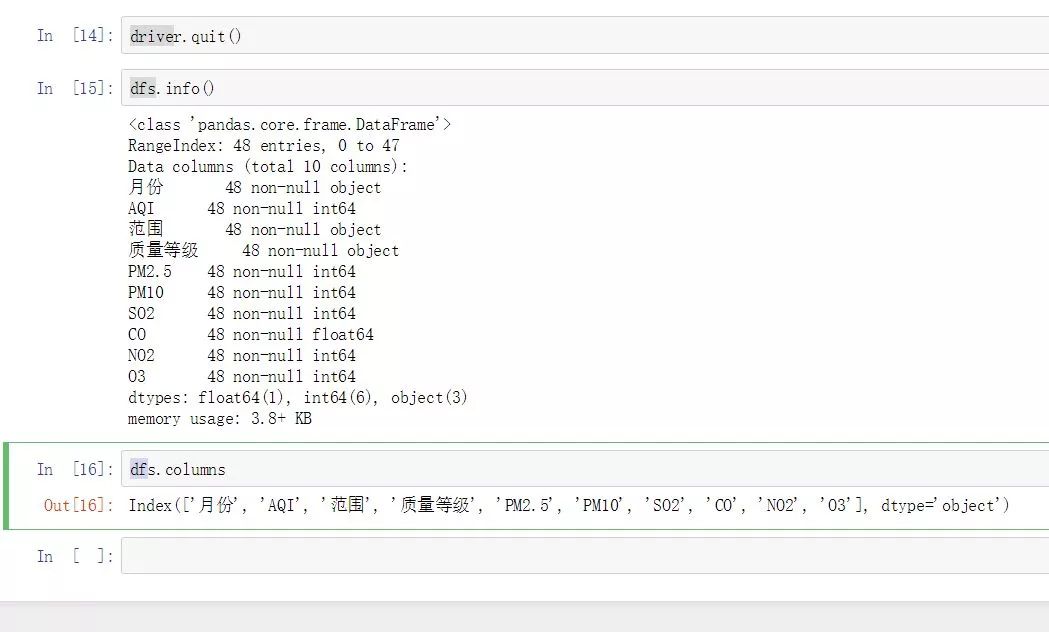Select the dfs.info() code cell

pos(585,88)
